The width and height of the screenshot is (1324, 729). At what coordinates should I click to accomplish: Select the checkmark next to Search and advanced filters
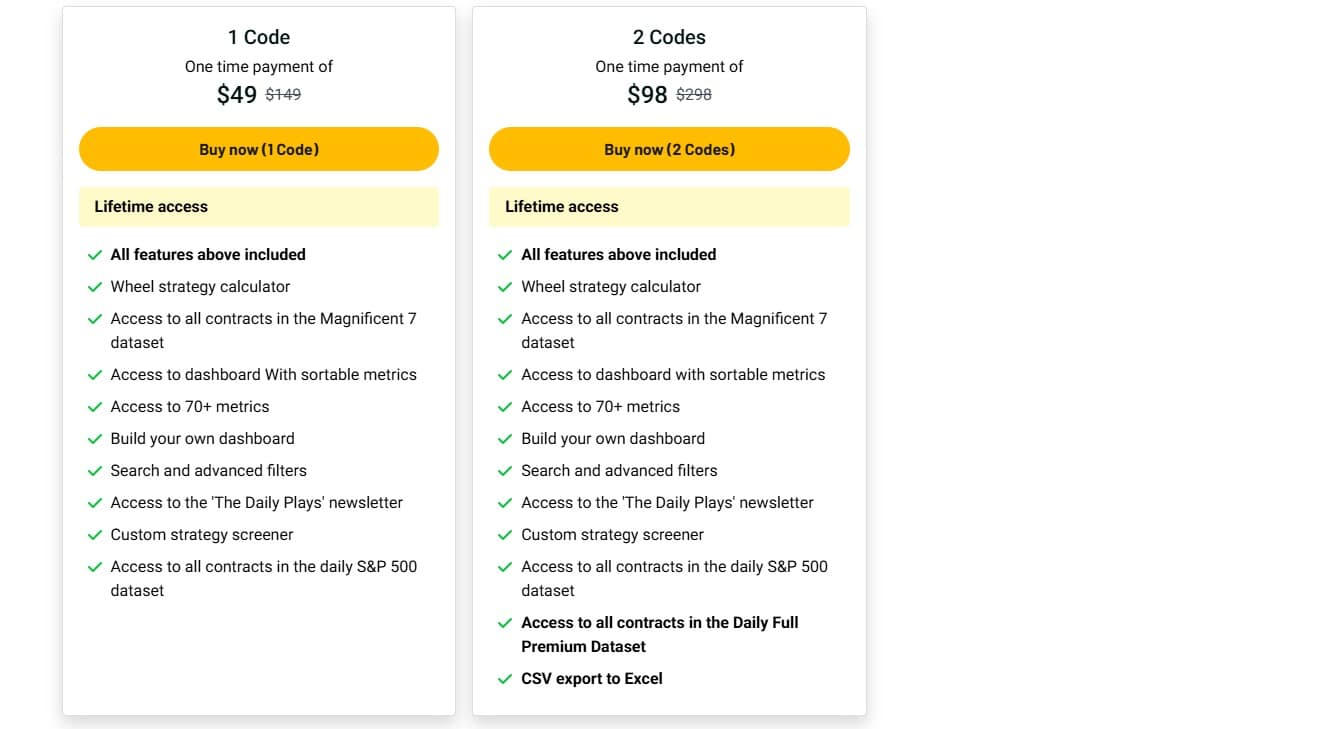(95, 471)
